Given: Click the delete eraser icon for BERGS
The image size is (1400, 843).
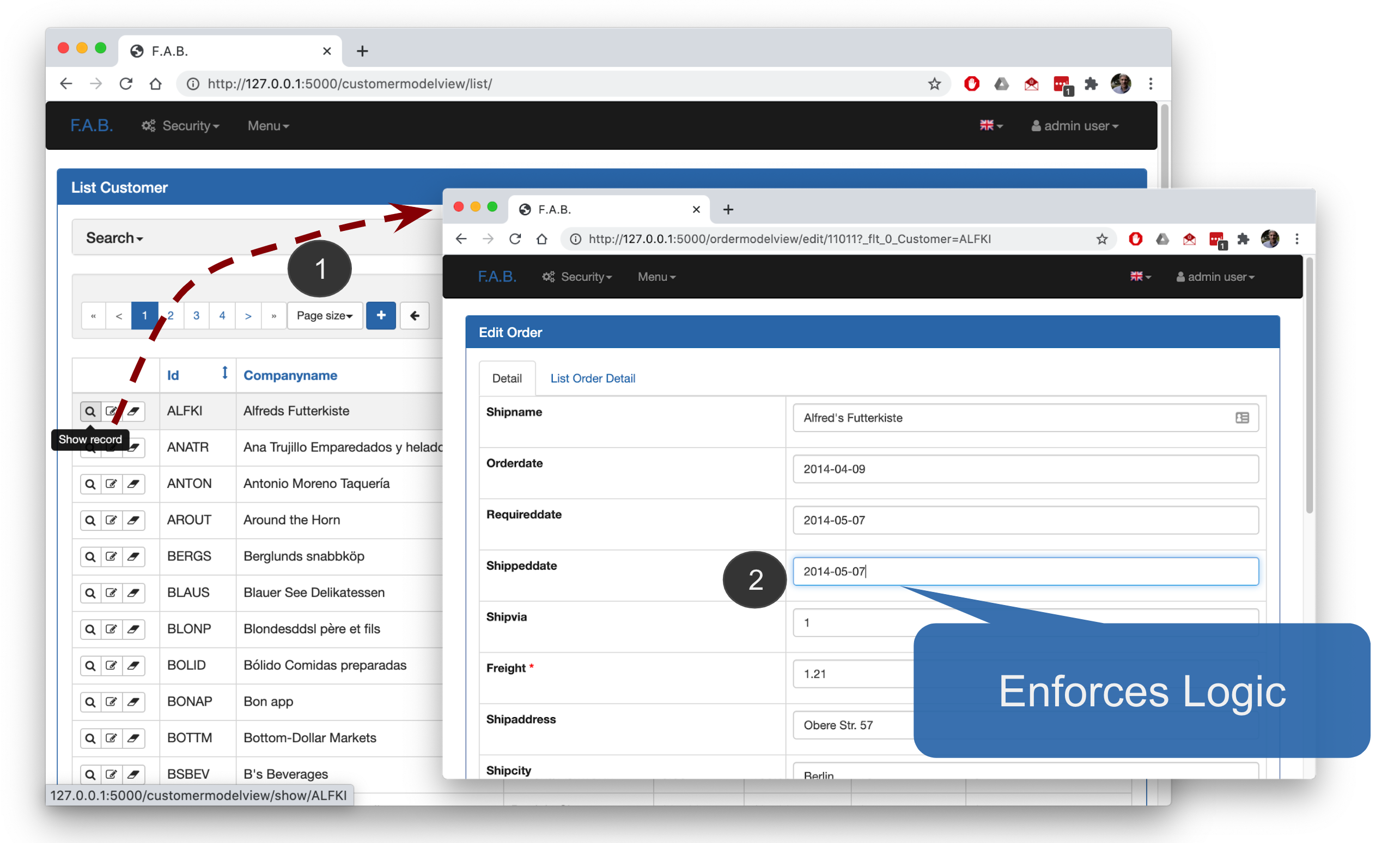Looking at the screenshot, I should (x=133, y=557).
